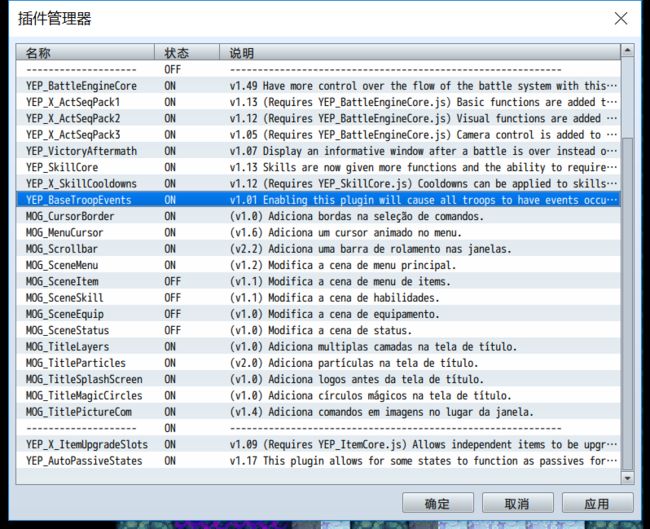Click description 'Adiciona partículas na tela de título'
The width and height of the screenshot is (650, 529).
(x=373, y=363)
